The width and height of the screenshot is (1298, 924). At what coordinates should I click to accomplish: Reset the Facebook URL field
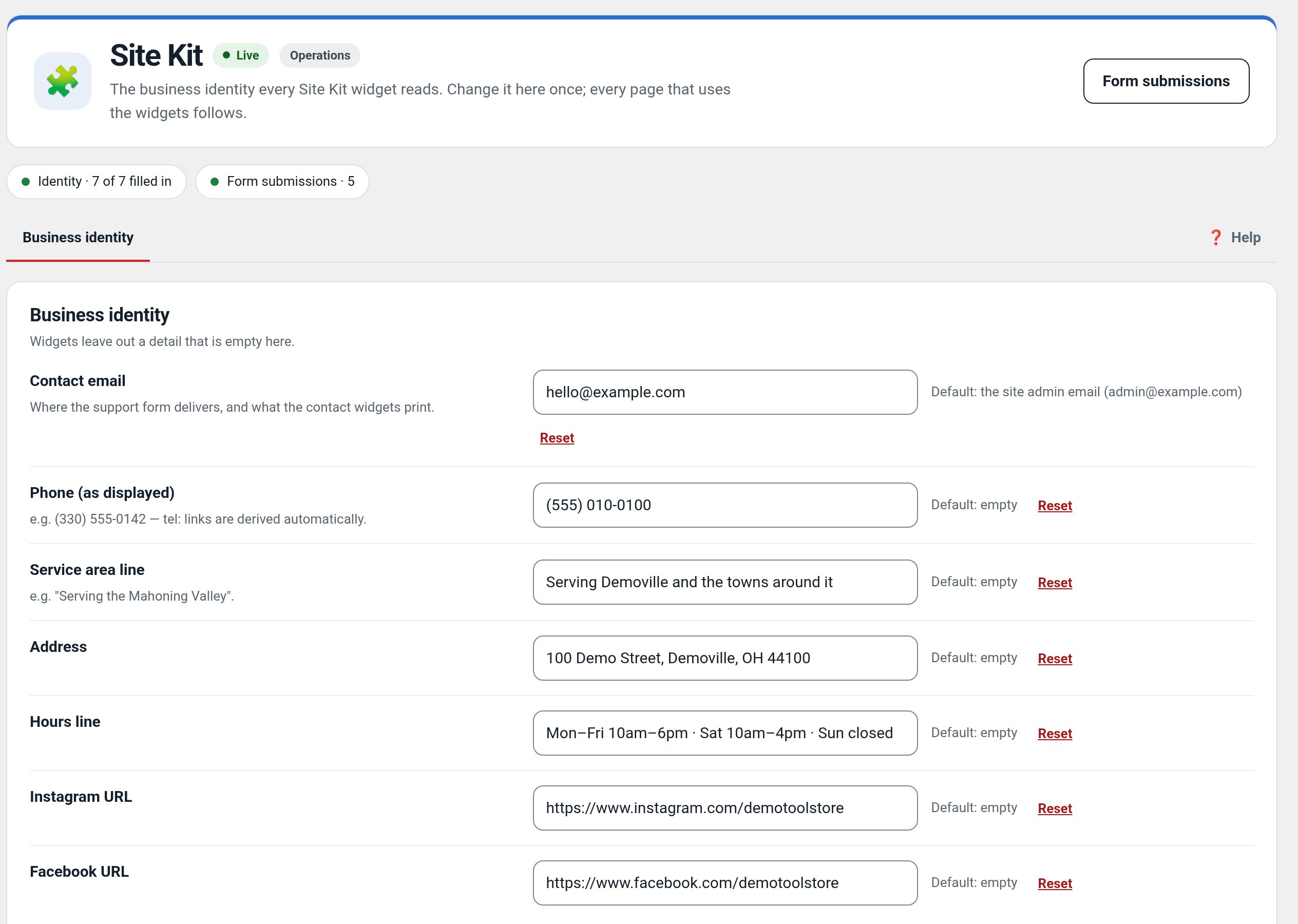click(1055, 883)
